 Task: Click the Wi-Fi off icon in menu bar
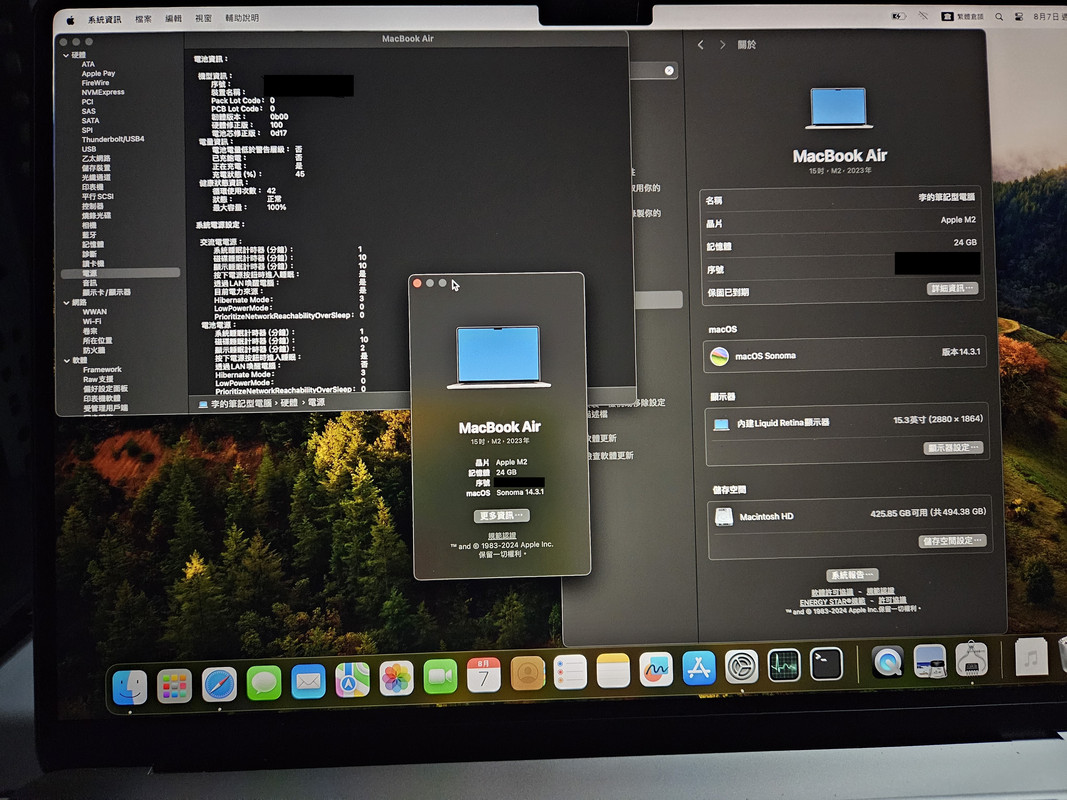[923, 16]
